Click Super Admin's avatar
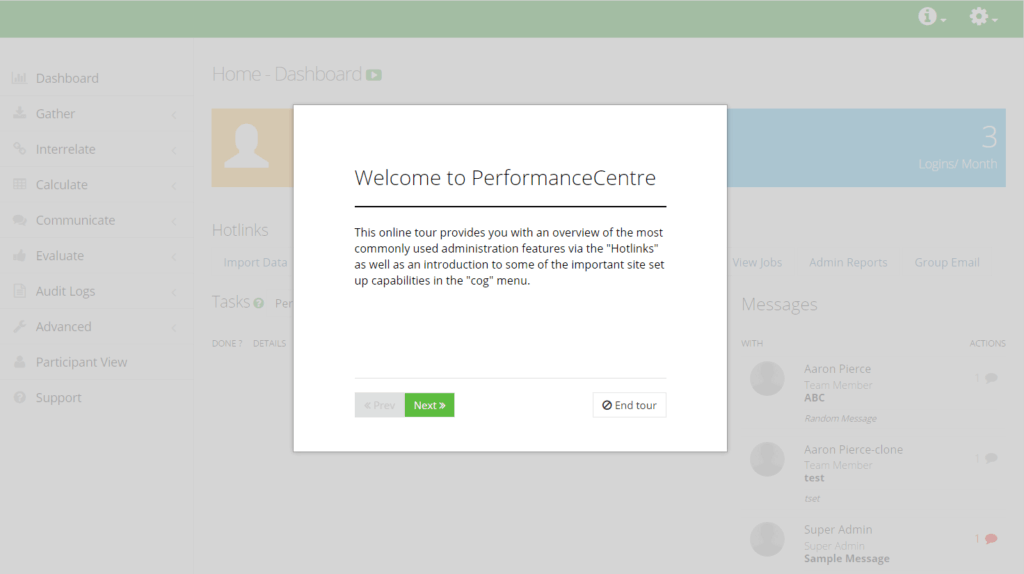 [767, 539]
